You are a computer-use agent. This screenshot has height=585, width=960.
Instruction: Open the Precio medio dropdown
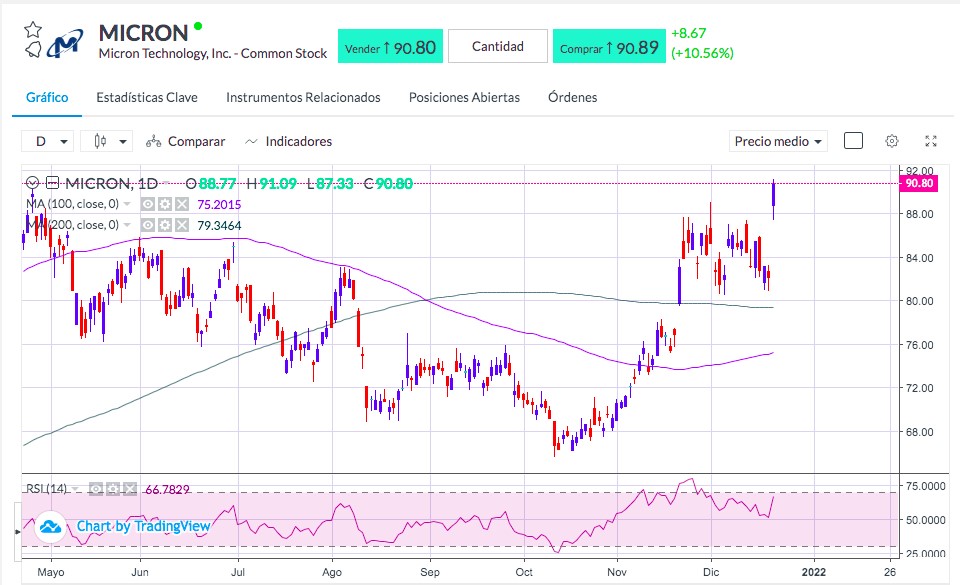tap(778, 141)
